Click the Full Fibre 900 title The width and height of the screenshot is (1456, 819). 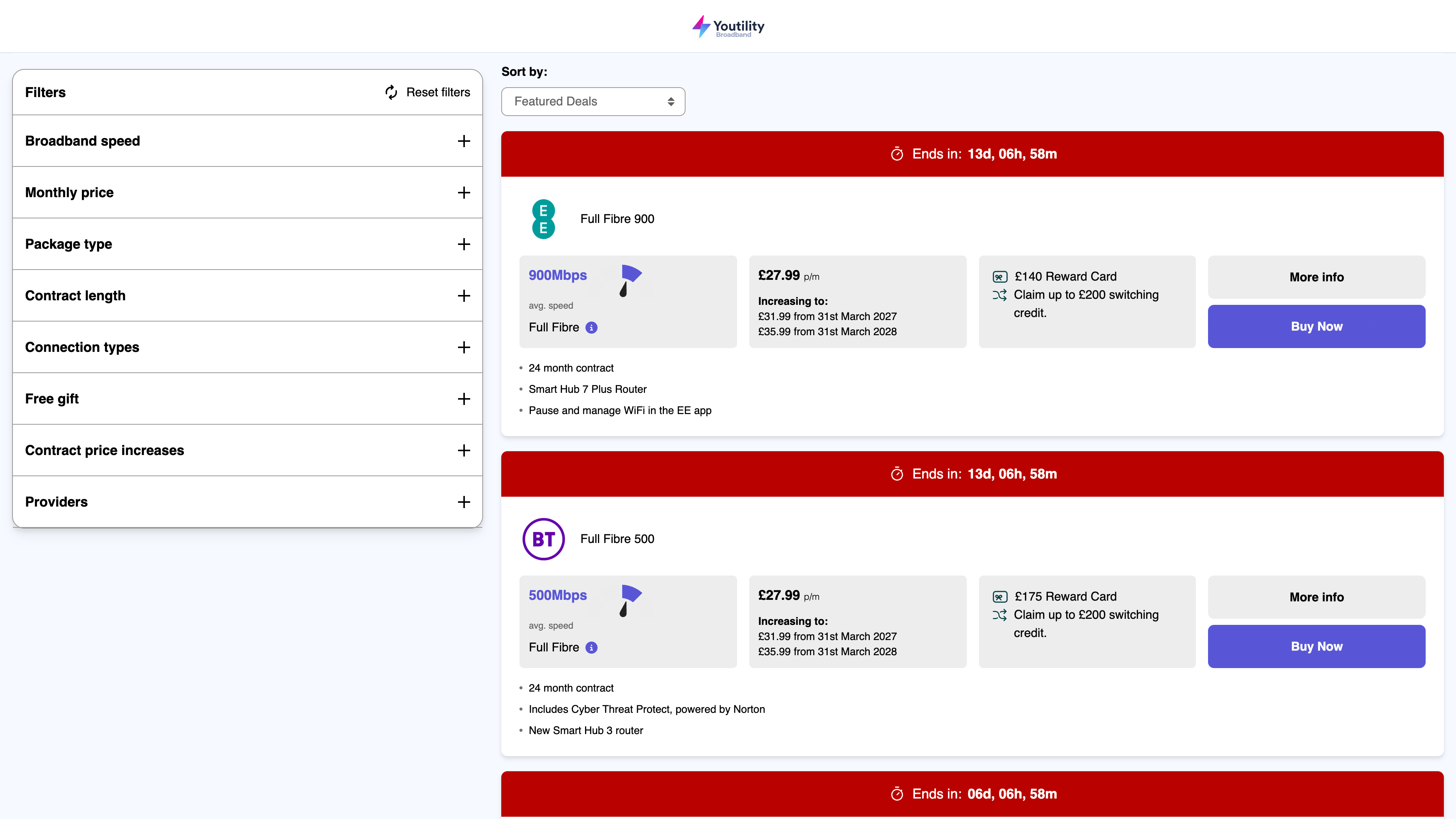[617, 219]
